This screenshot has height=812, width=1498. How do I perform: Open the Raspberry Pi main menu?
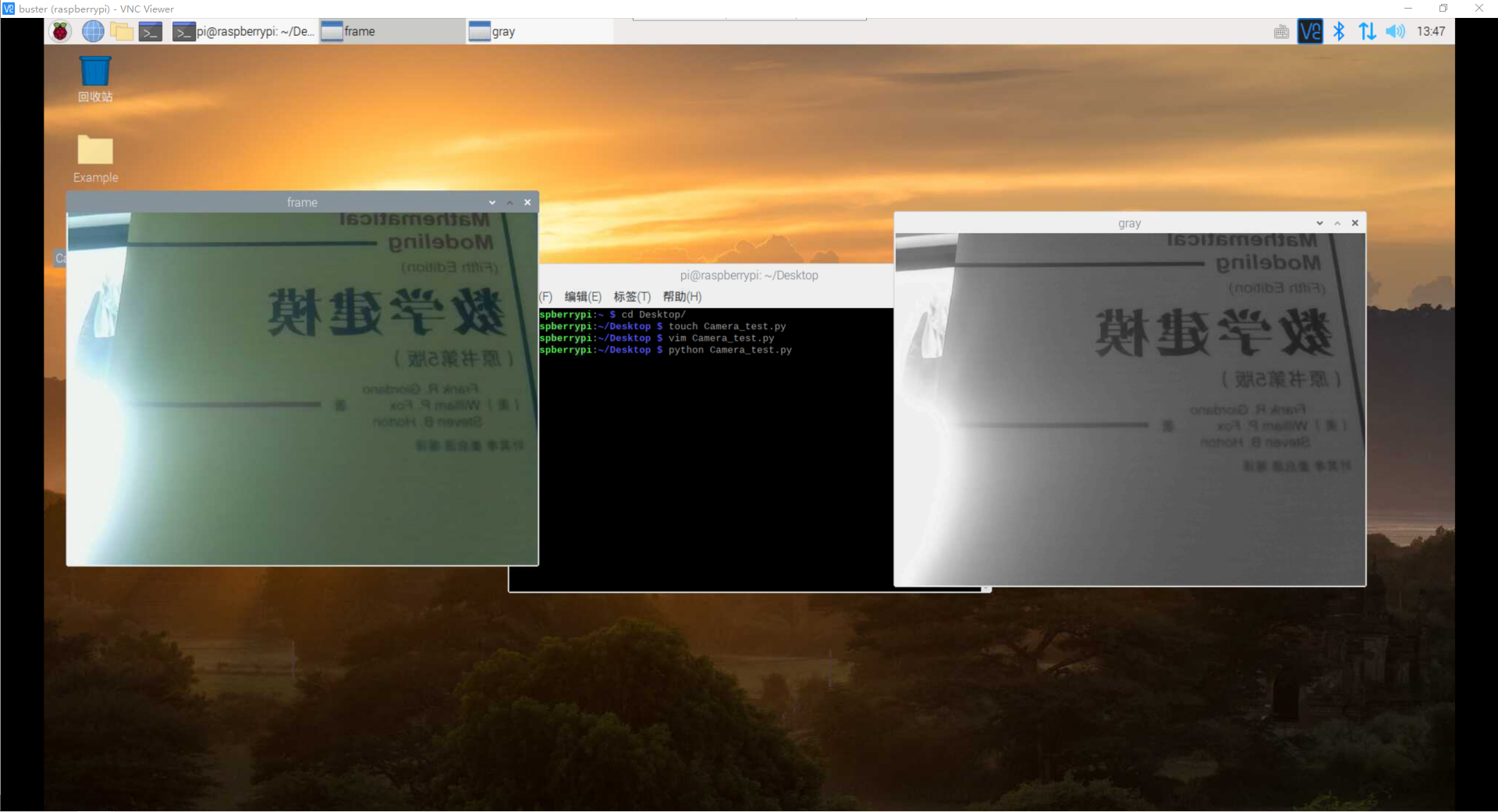coord(60,31)
